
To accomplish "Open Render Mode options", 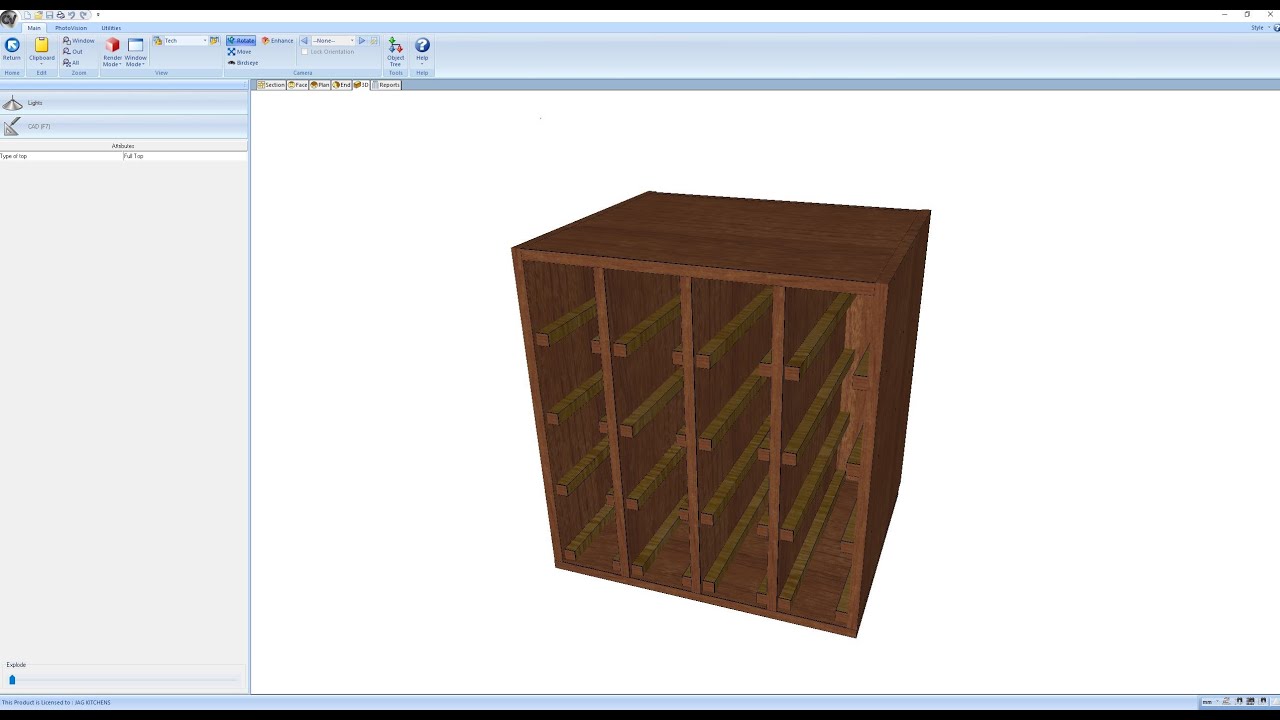I will click(x=112, y=52).
